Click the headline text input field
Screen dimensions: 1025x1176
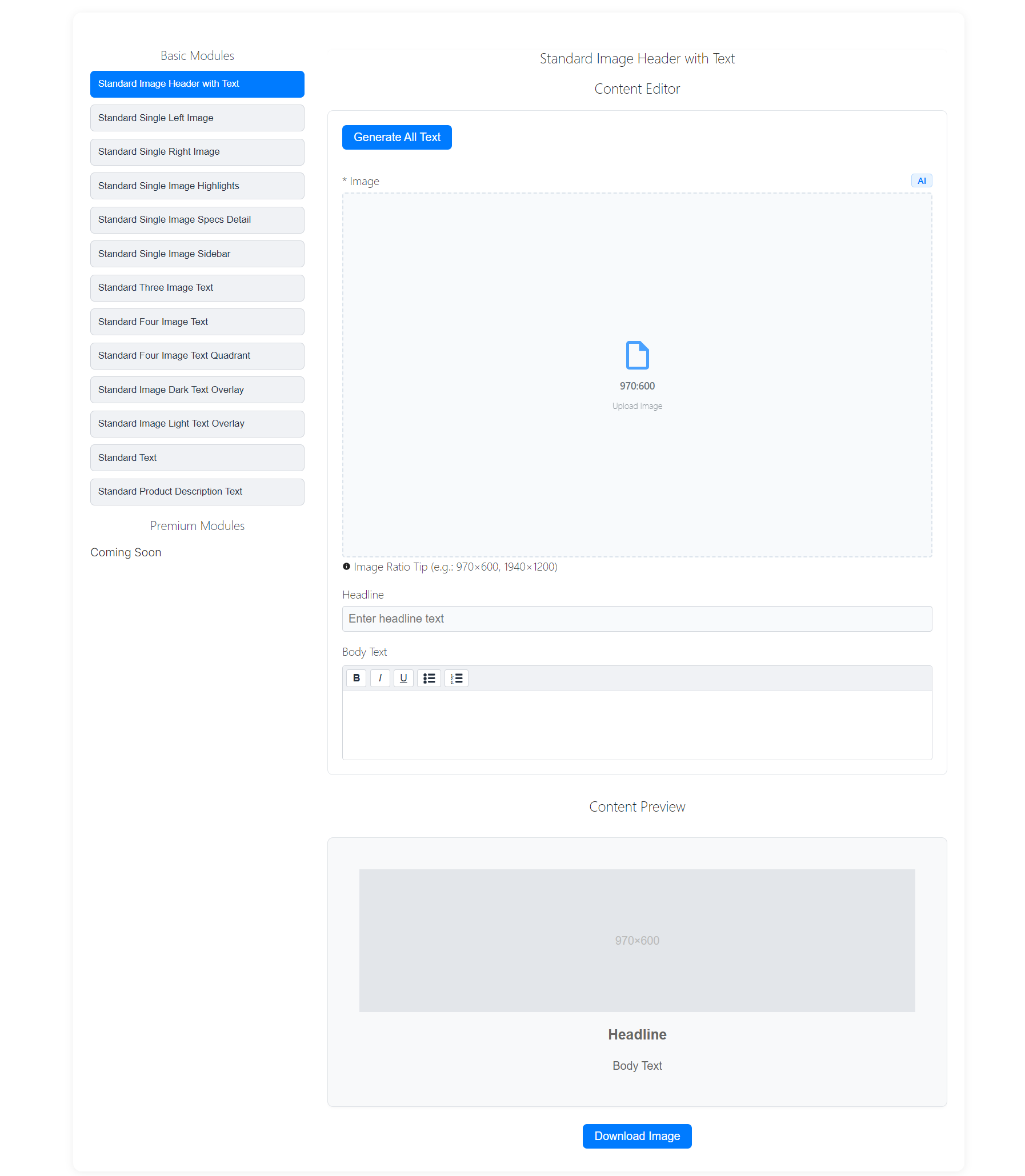[x=636, y=619]
